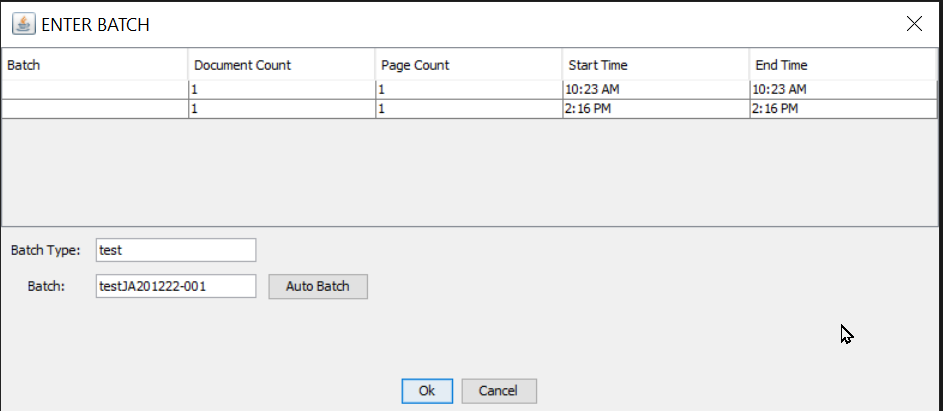Select second row's empty Batch cell

pyautogui.click(x=95, y=109)
